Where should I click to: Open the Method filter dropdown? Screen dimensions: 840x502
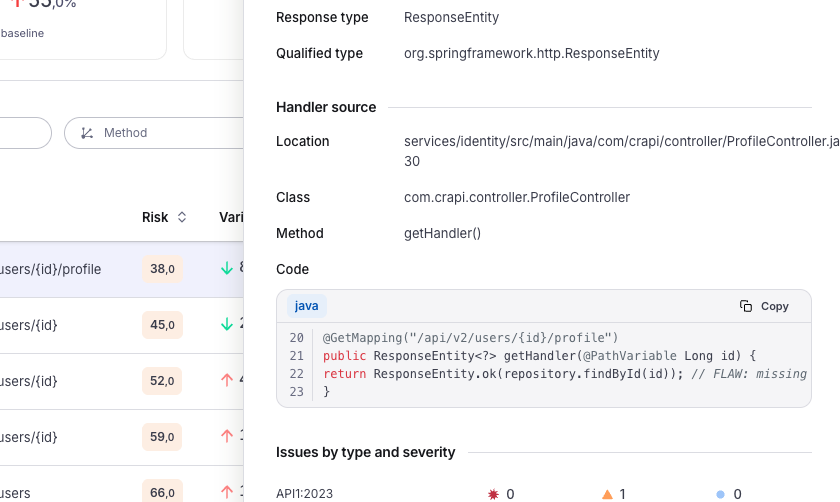click(x=154, y=133)
